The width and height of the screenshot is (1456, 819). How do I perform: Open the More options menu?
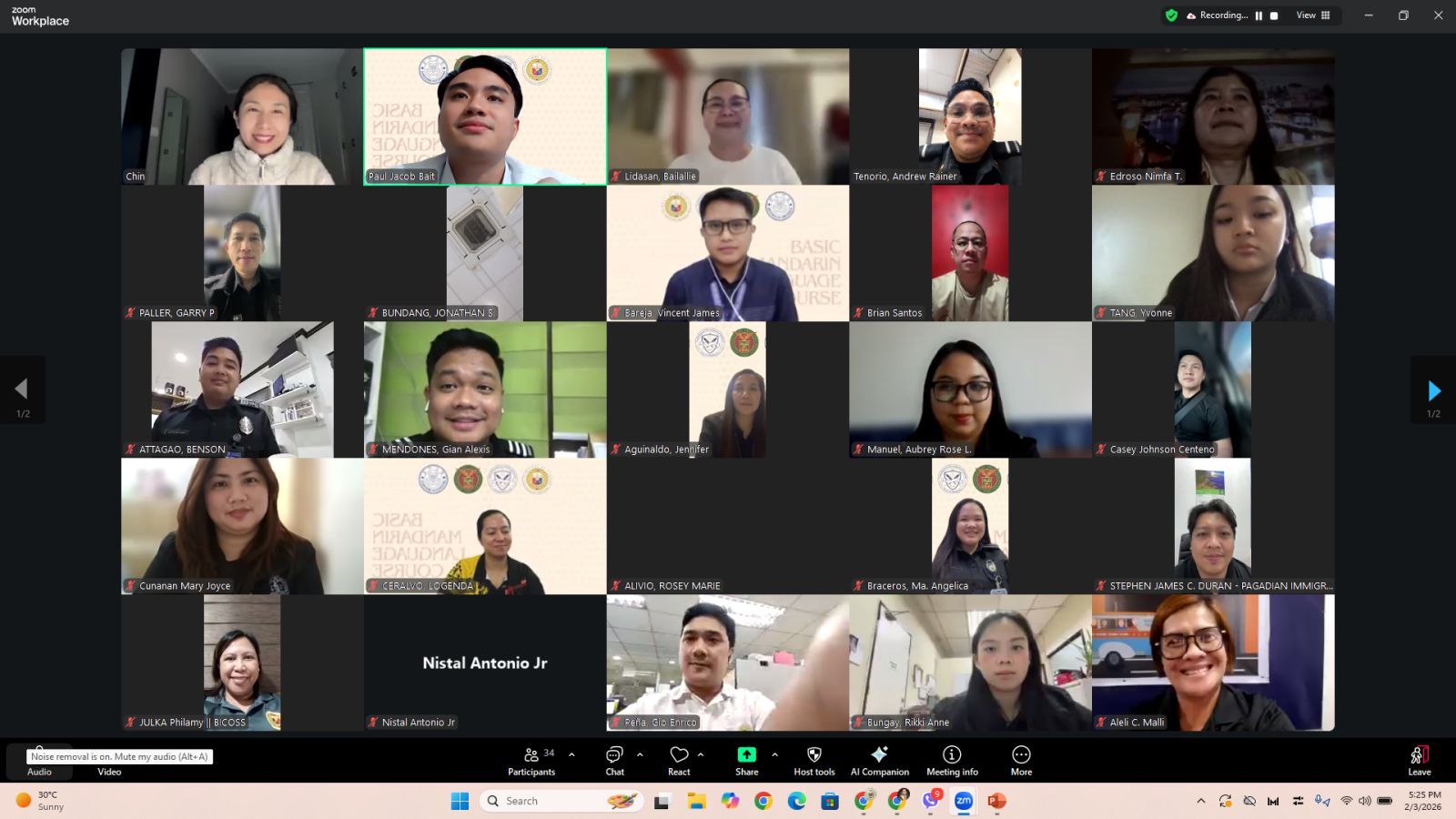pos(1021,761)
